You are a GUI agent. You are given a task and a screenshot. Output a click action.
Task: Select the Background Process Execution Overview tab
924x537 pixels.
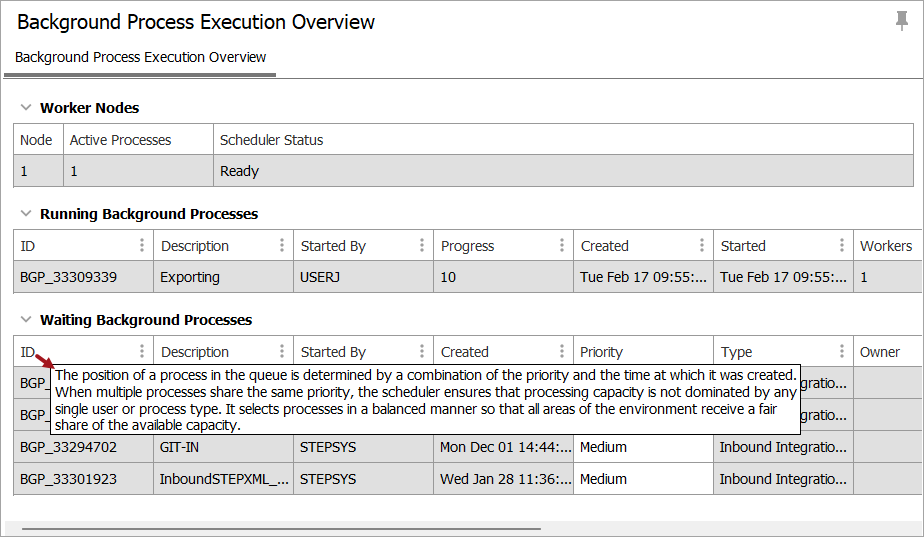coord(140,58)
